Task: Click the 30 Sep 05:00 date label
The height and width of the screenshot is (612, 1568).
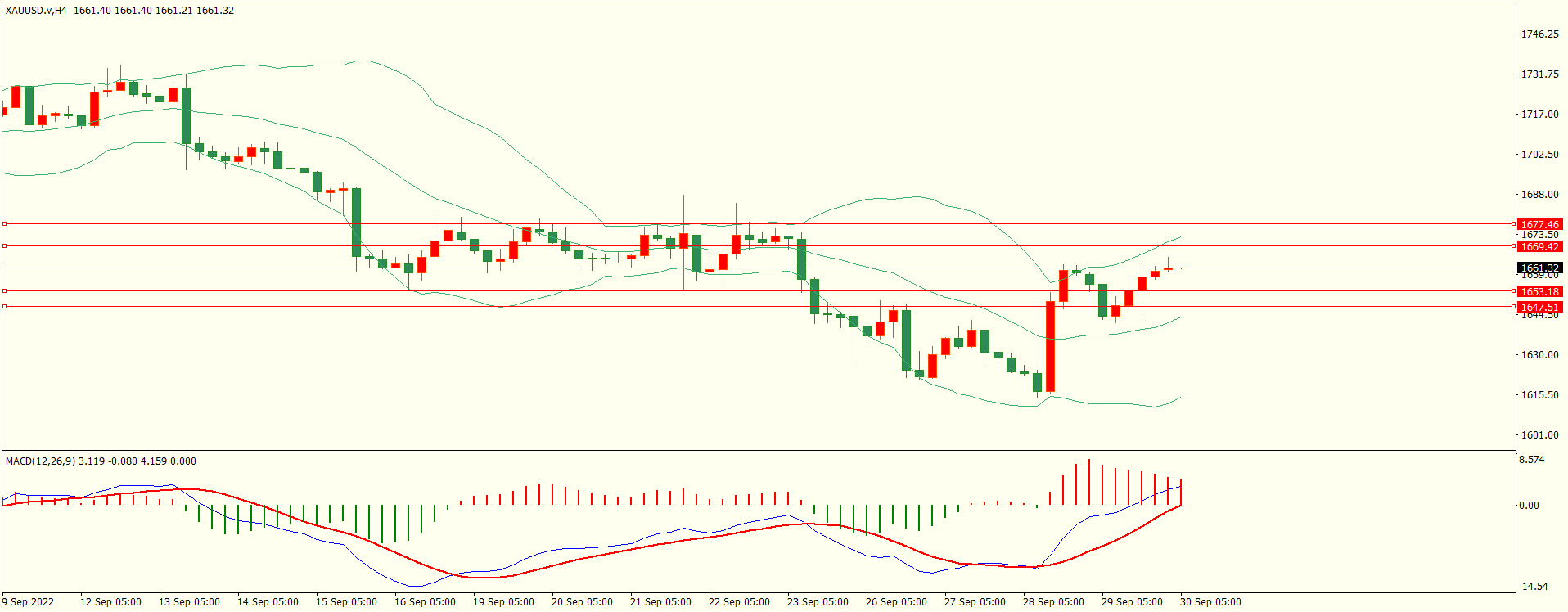Action: [x=1210, y=602]
